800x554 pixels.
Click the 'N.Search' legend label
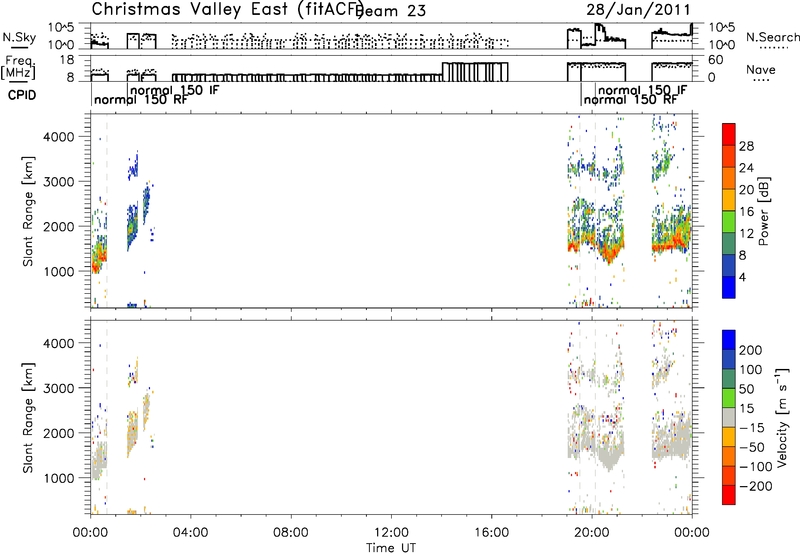coord(772,37)
